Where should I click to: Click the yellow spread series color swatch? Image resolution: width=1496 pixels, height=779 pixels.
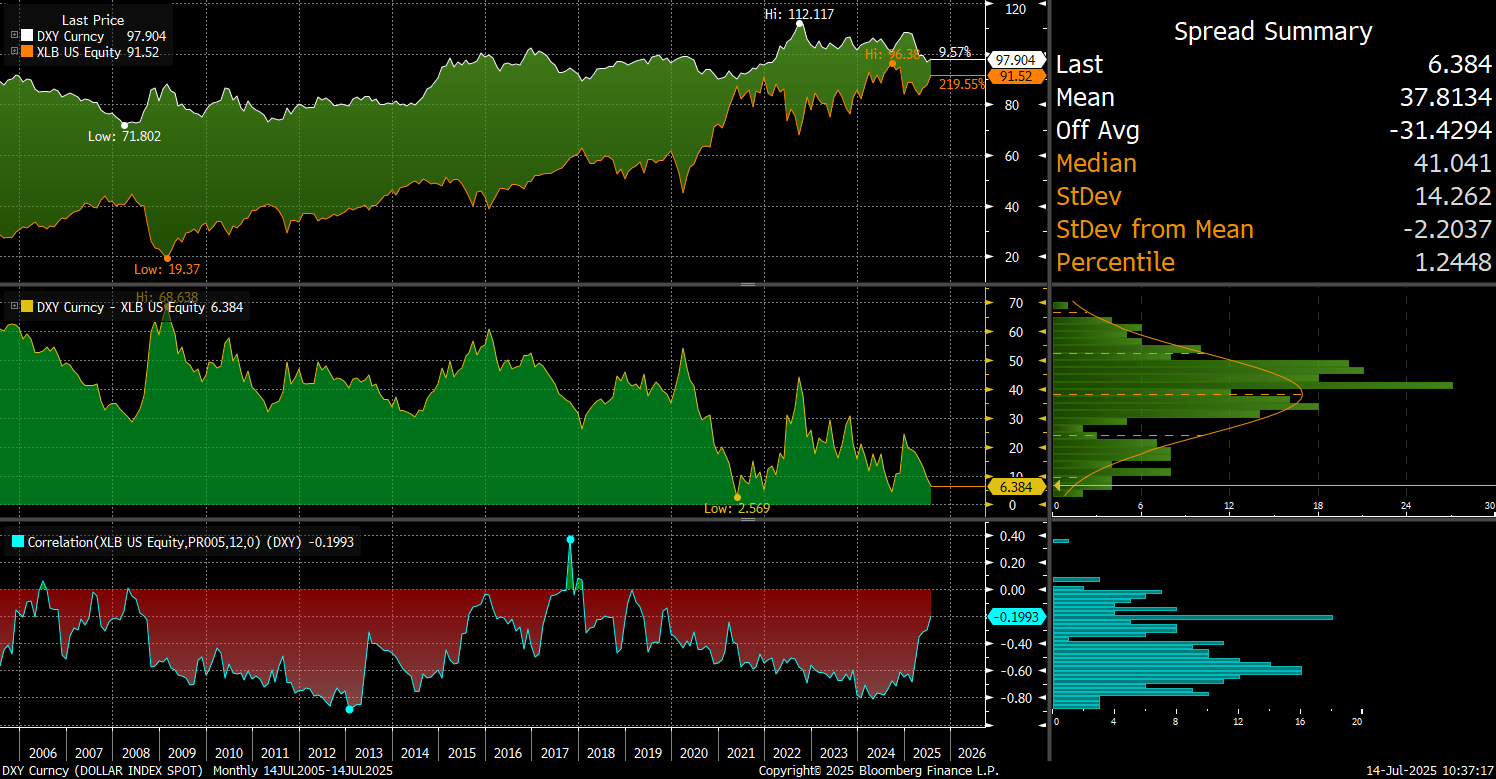click(27, 307)
